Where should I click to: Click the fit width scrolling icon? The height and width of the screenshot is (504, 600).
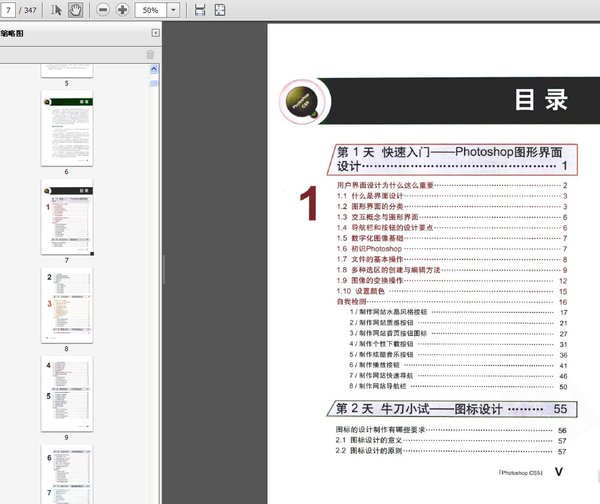[x=200, y=10]
